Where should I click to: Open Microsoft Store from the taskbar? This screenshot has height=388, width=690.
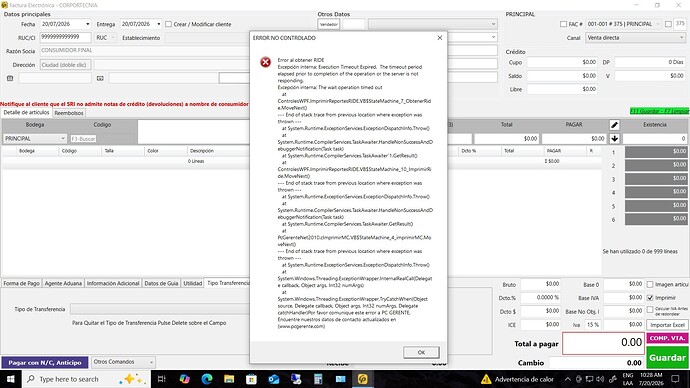tap(251, 379)
